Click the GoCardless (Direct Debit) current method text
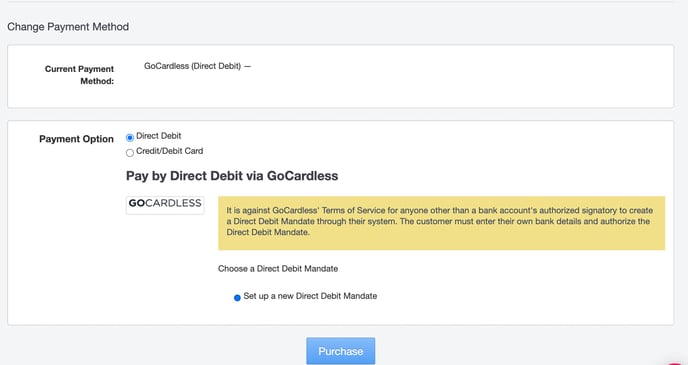This screenshot has width=688, height=365. pyautogui.click(x=197, y=66)
